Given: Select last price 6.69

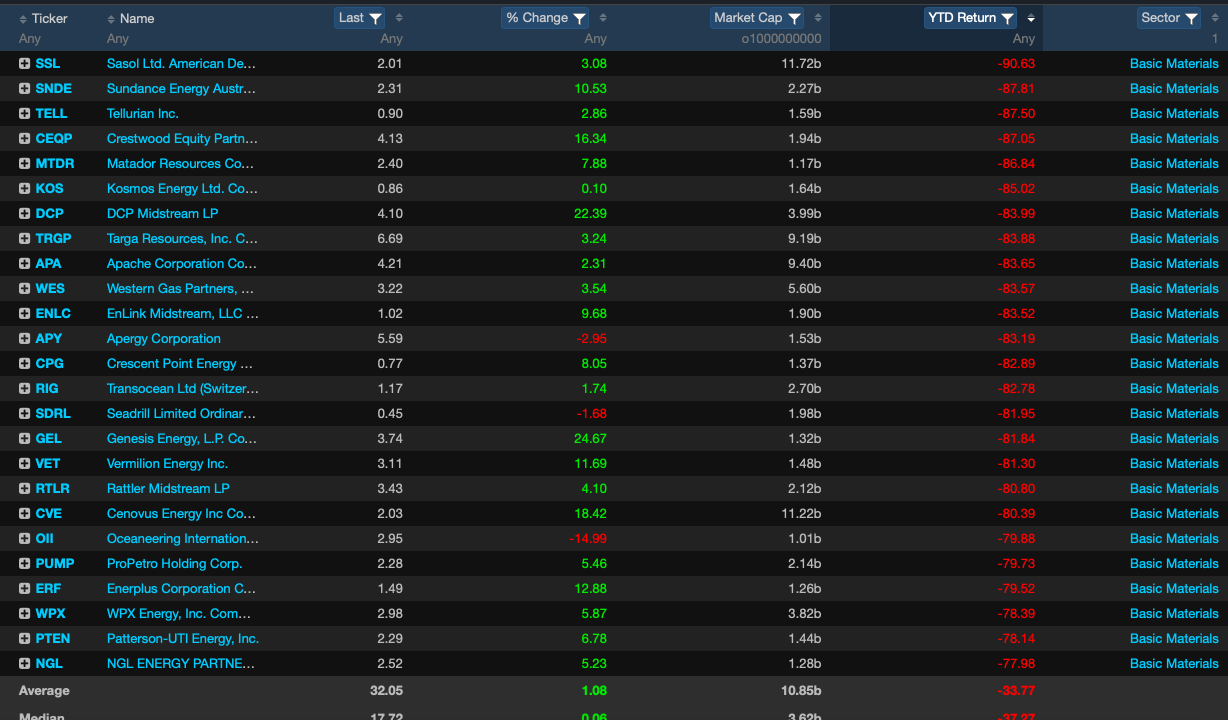Looking at the screenshot, I should click(390, 238).
